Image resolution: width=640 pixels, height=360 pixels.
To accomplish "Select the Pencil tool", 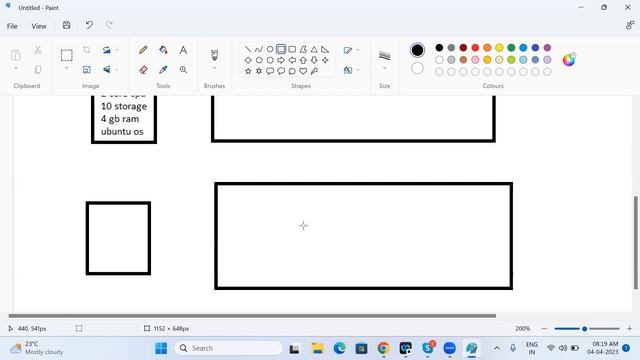I will (143, 50).
